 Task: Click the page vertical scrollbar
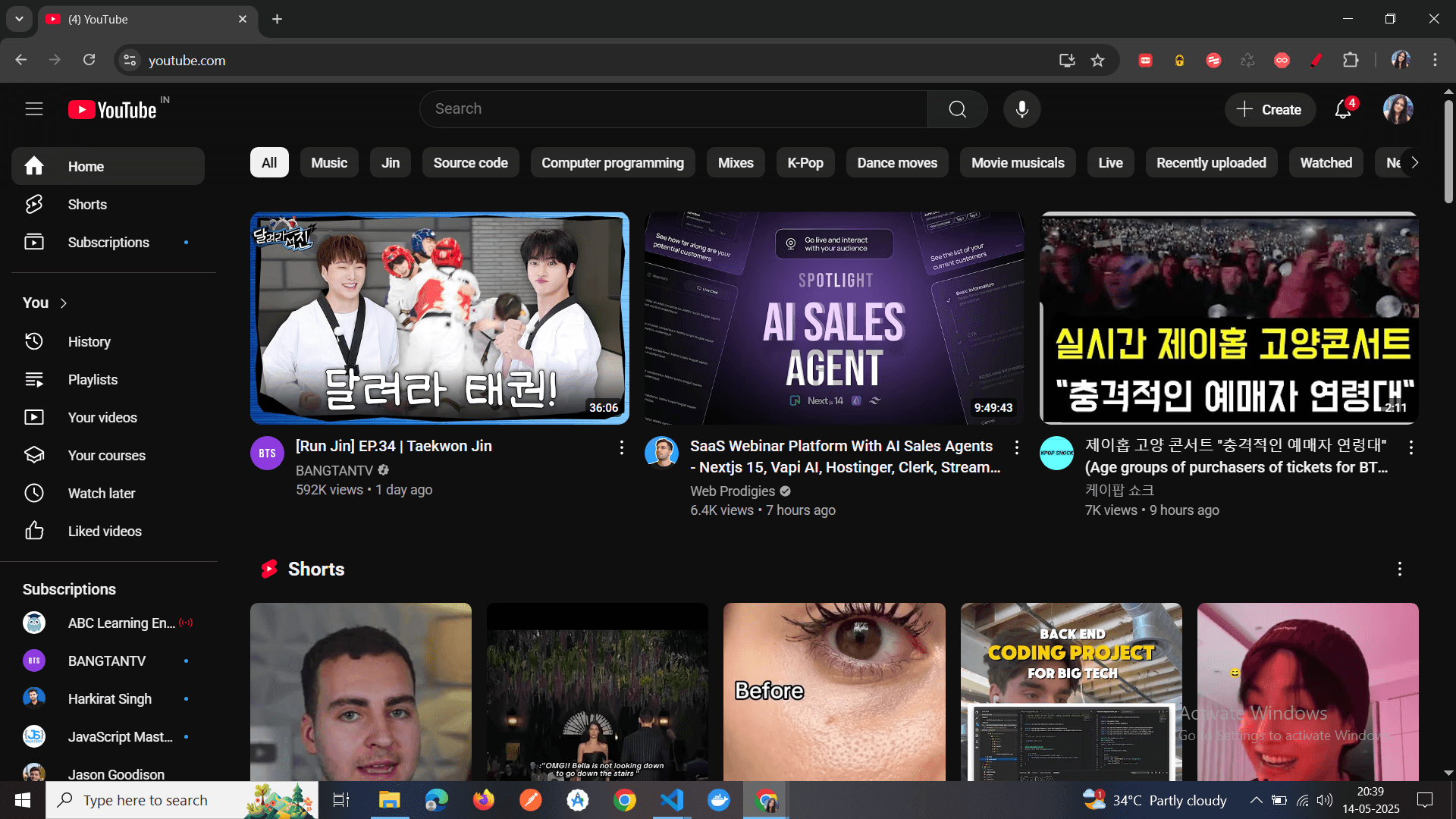coord(1448,152)
